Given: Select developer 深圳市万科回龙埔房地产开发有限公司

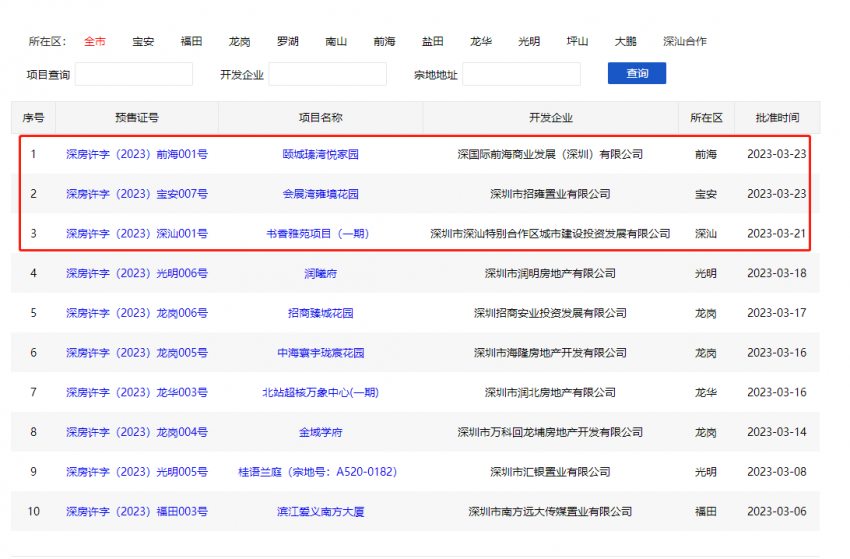Looking at the screenshot, I should pos(550,432).
